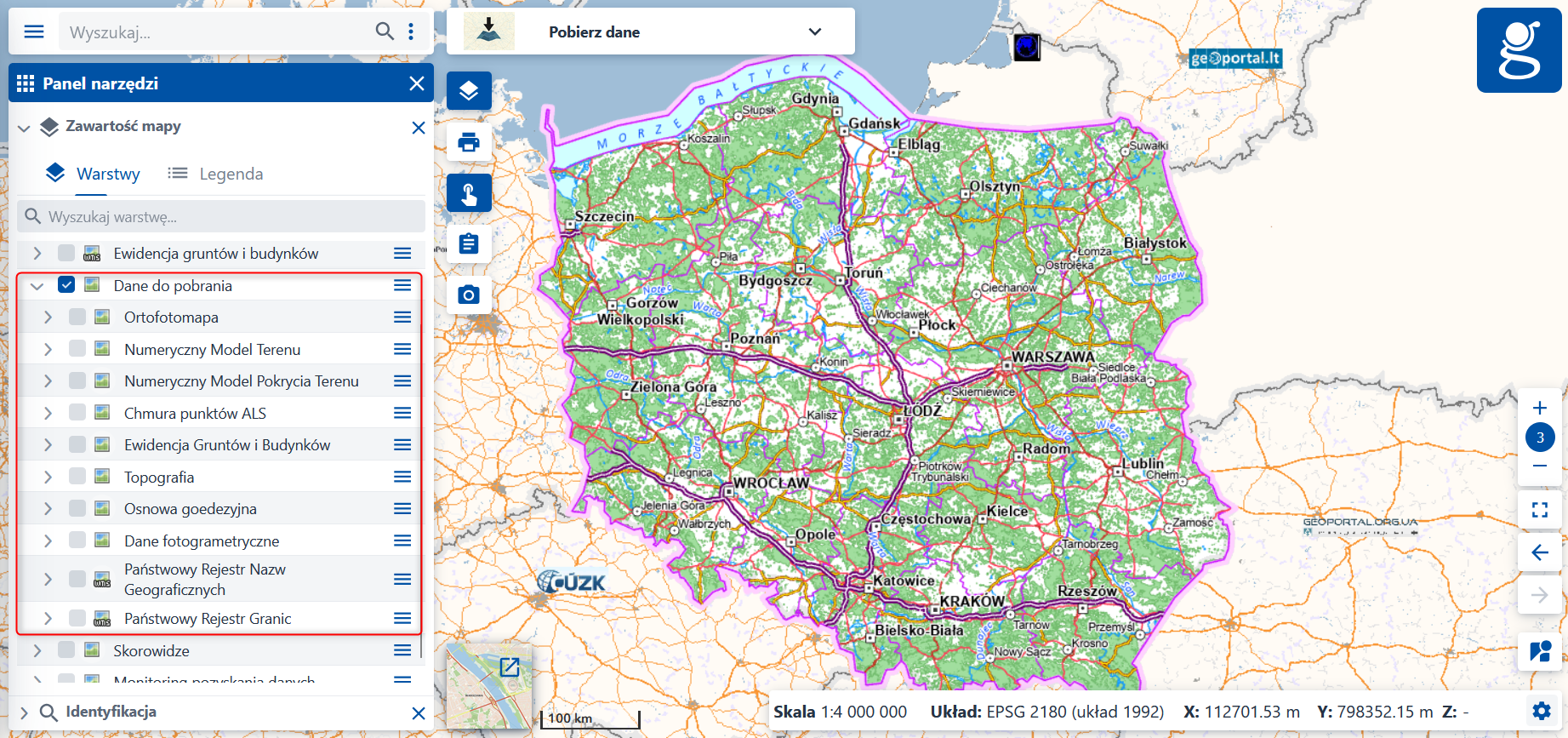Take a map screenshot with camera icon

(469, 295)
